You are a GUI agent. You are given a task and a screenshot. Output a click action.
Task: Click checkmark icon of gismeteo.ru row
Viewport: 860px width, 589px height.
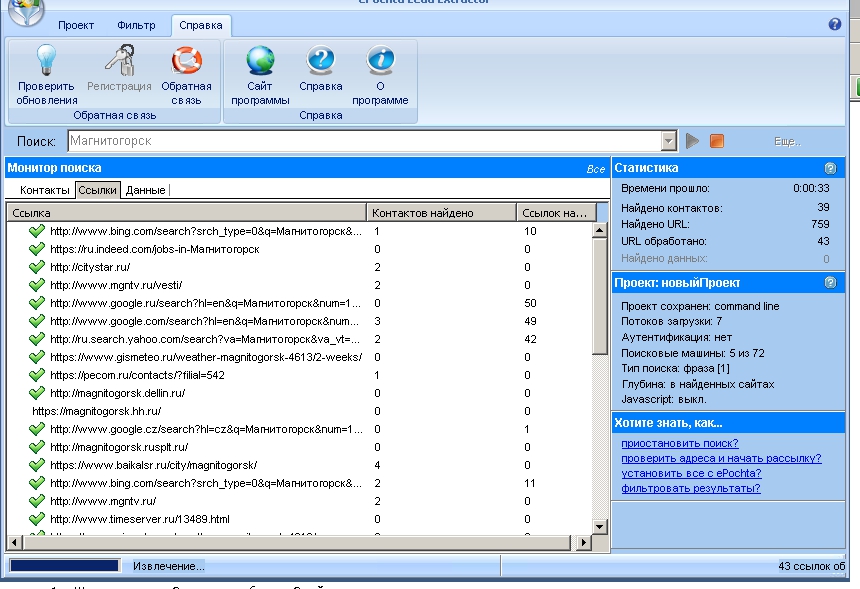tap(37, 357)
